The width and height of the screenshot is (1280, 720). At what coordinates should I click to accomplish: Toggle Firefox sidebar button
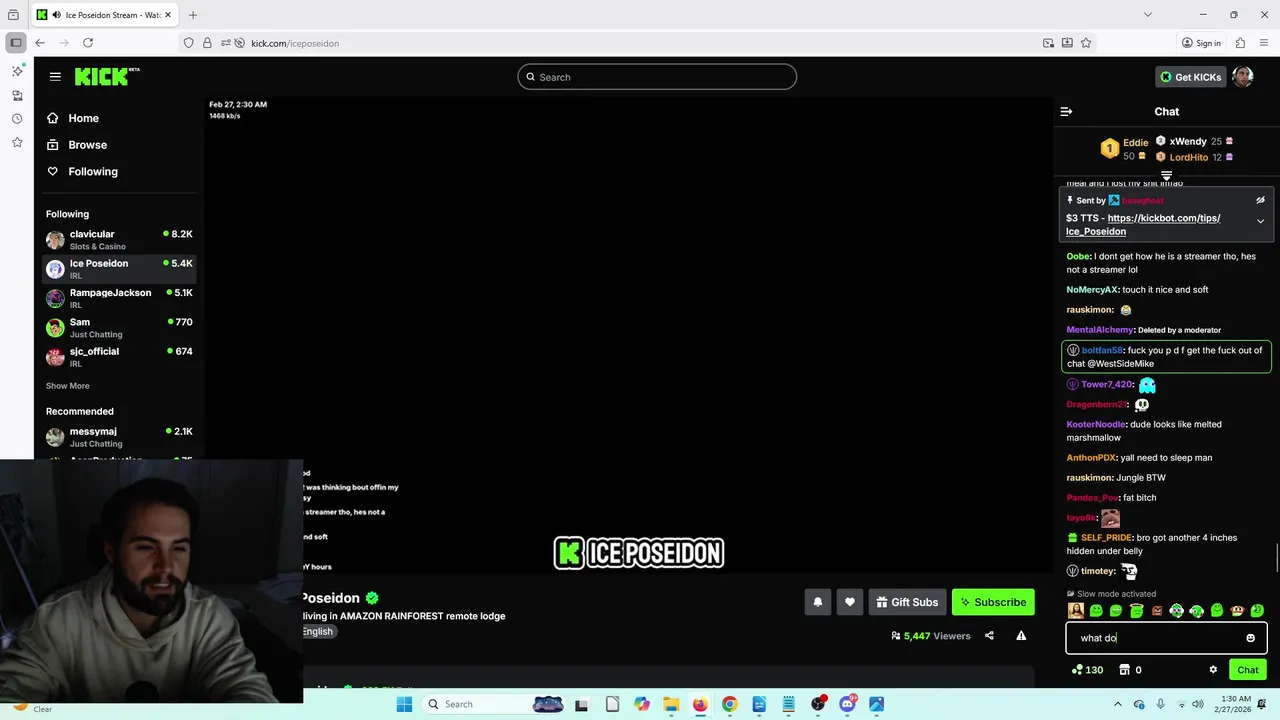click(15, 43)
